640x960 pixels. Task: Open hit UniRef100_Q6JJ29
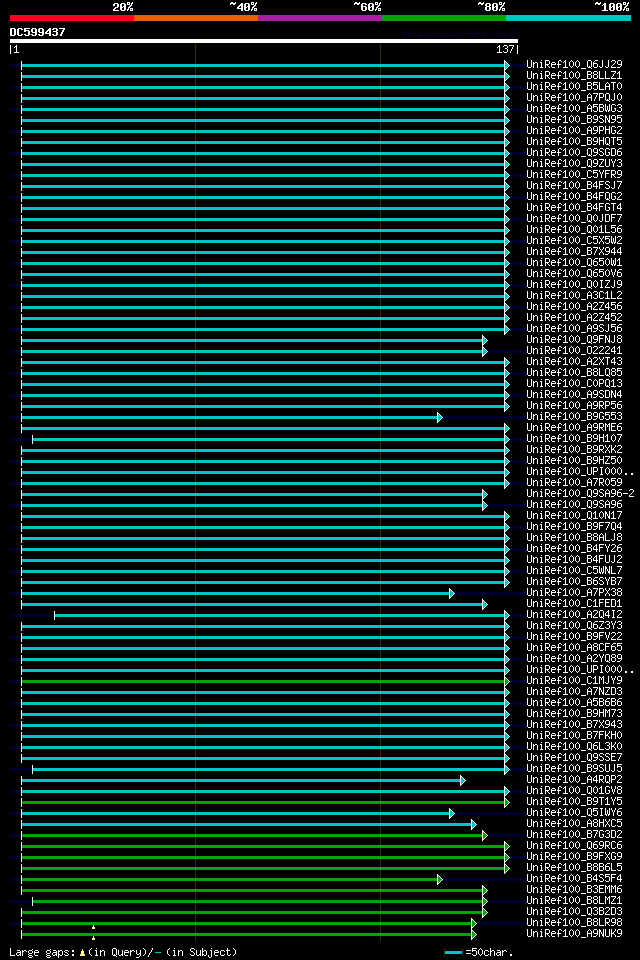(x=574, y=64)
